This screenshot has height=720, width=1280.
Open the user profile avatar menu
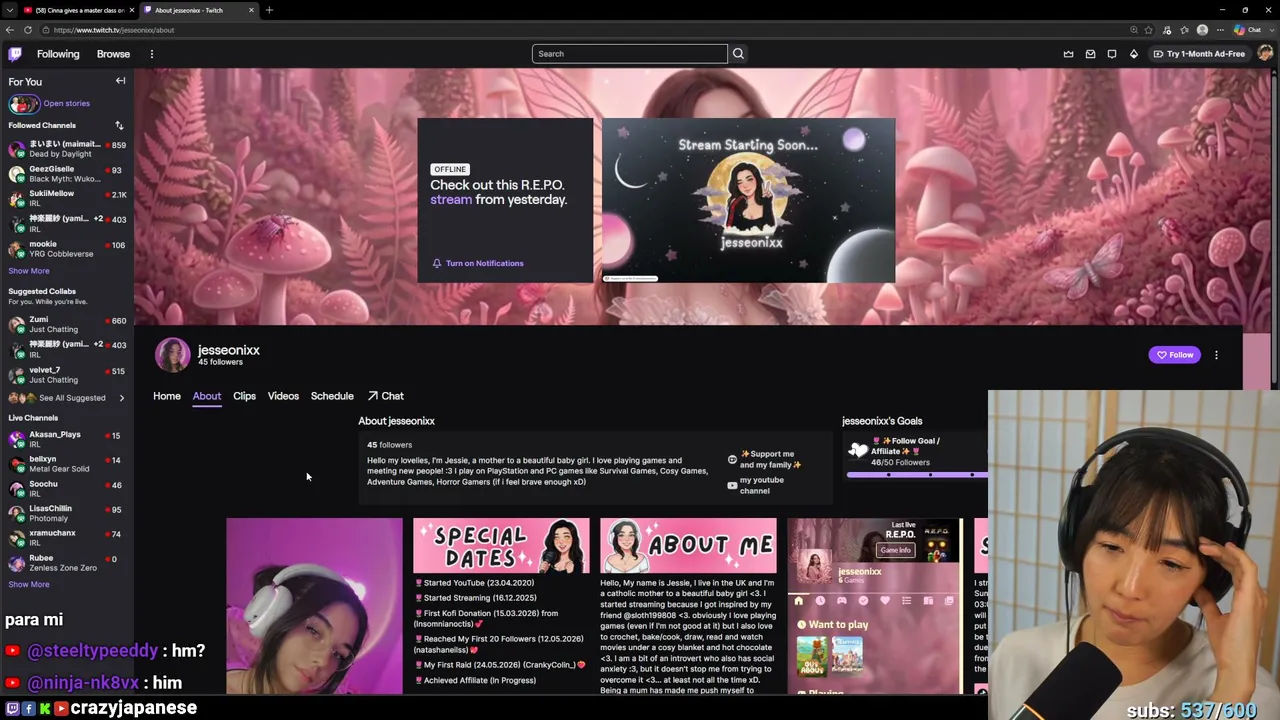point(1265,54)
